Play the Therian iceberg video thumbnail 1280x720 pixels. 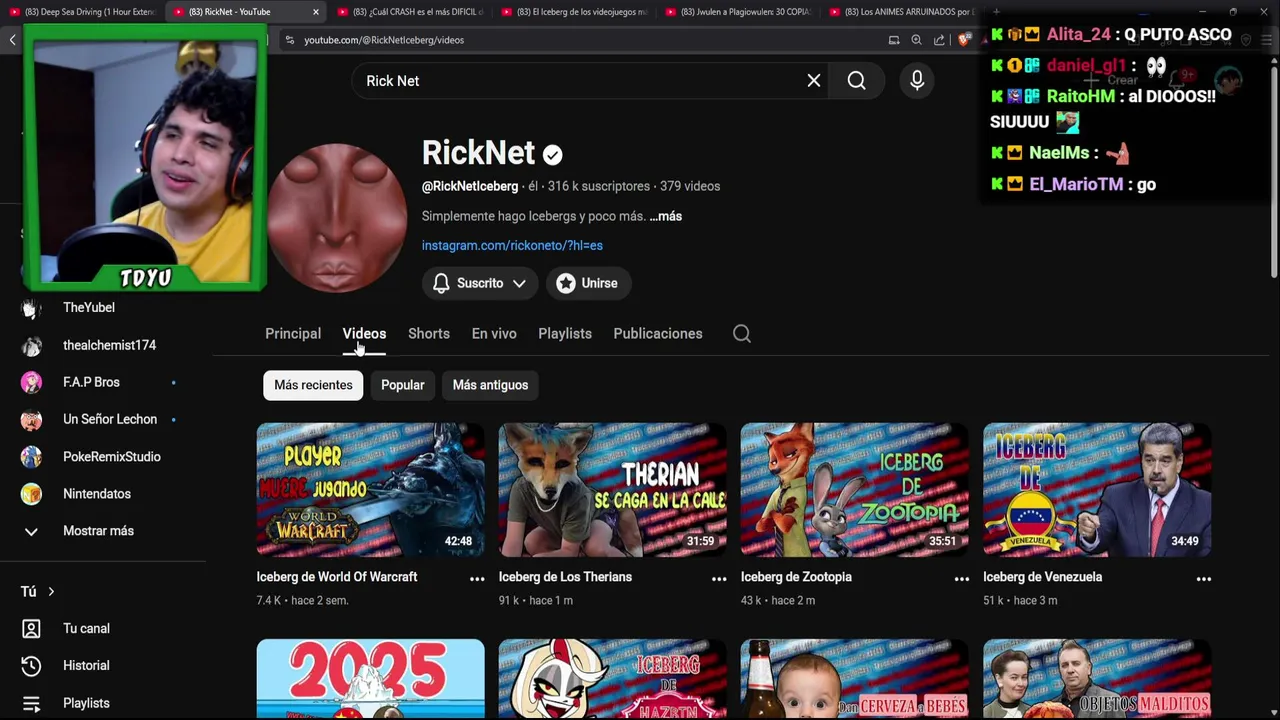[613, 489]
